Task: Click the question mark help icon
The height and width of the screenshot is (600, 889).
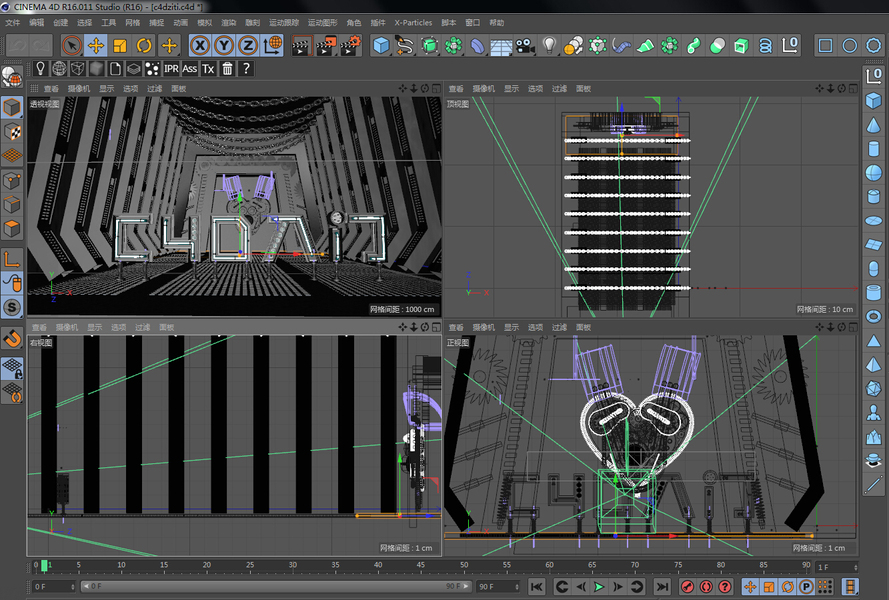Action: click(x=246, y=69)
